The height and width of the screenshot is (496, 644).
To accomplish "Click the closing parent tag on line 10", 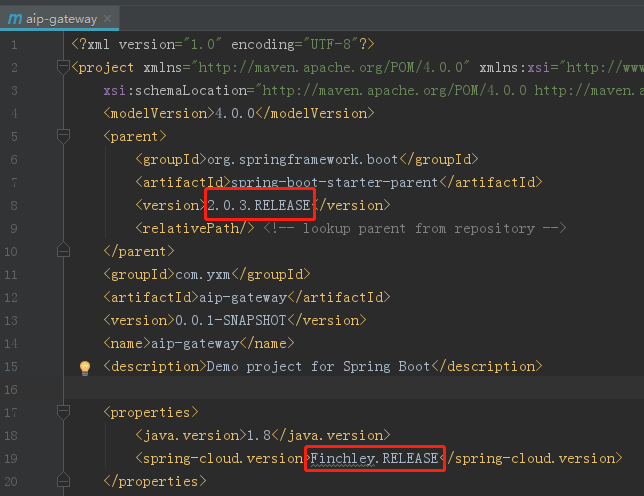I will [x=139, y=251].
